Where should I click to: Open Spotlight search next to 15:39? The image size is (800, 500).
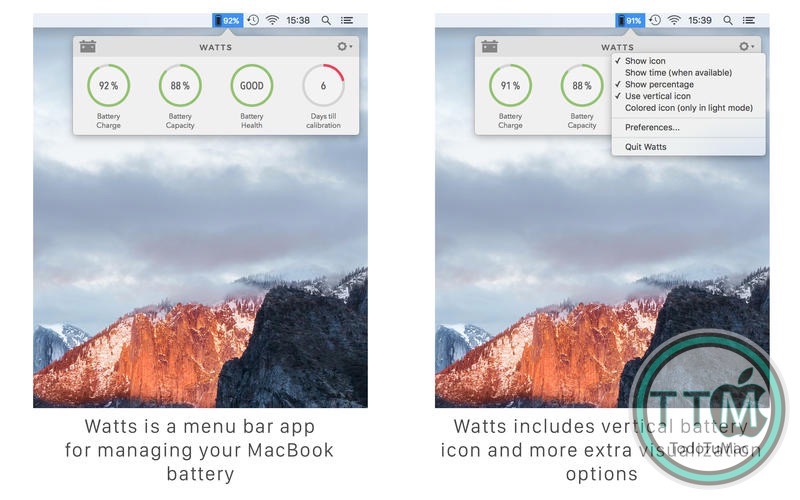tap(728, 20)
